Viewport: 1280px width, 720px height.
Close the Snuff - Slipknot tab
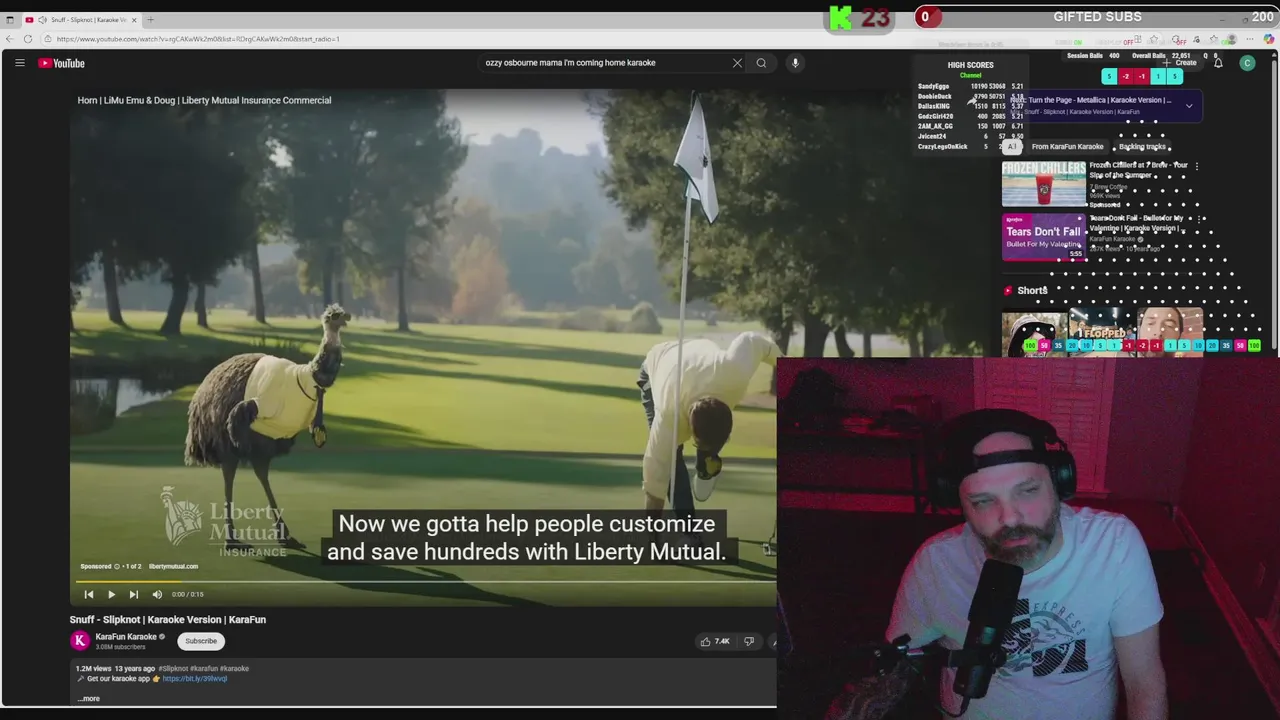pos(134,20)
